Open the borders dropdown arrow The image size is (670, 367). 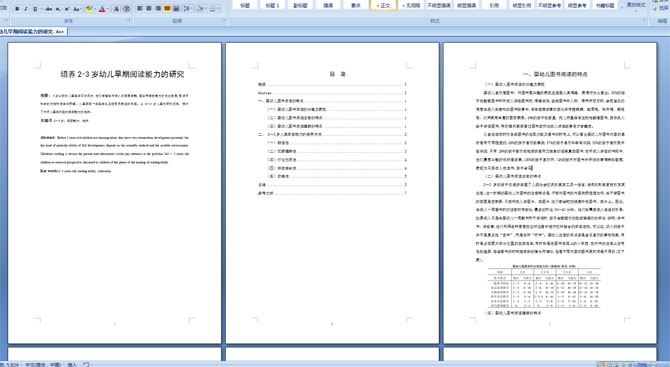(x=218, y=9)
